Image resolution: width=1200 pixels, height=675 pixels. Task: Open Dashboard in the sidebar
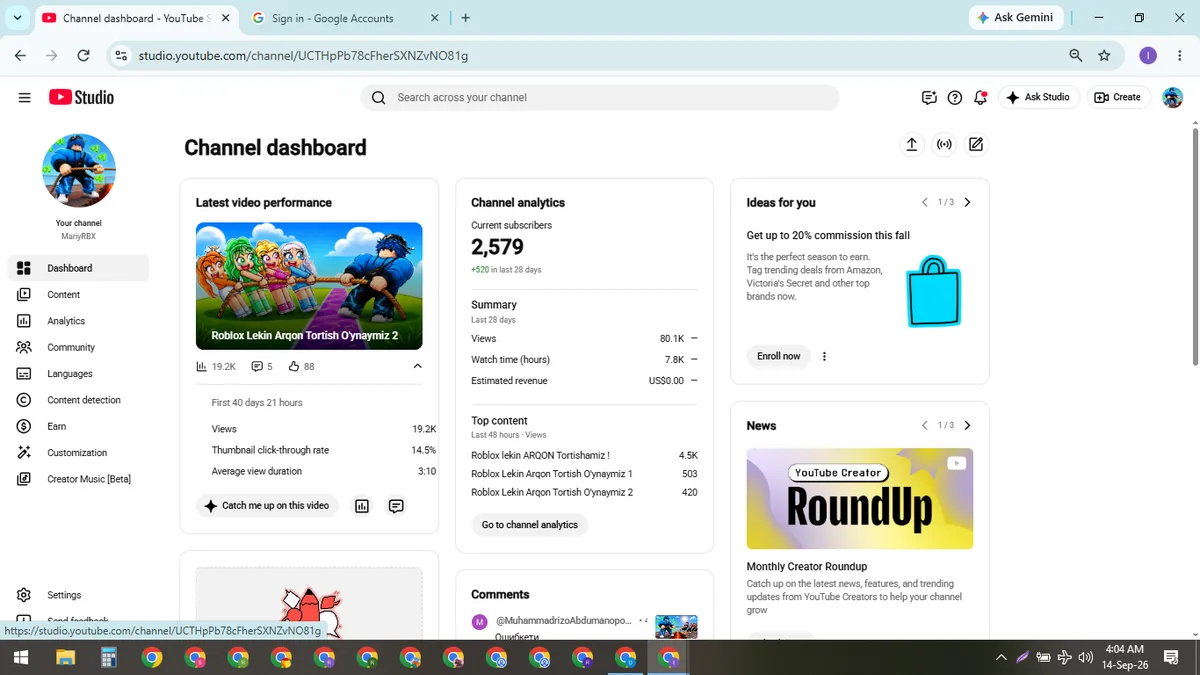click(78, 268)
